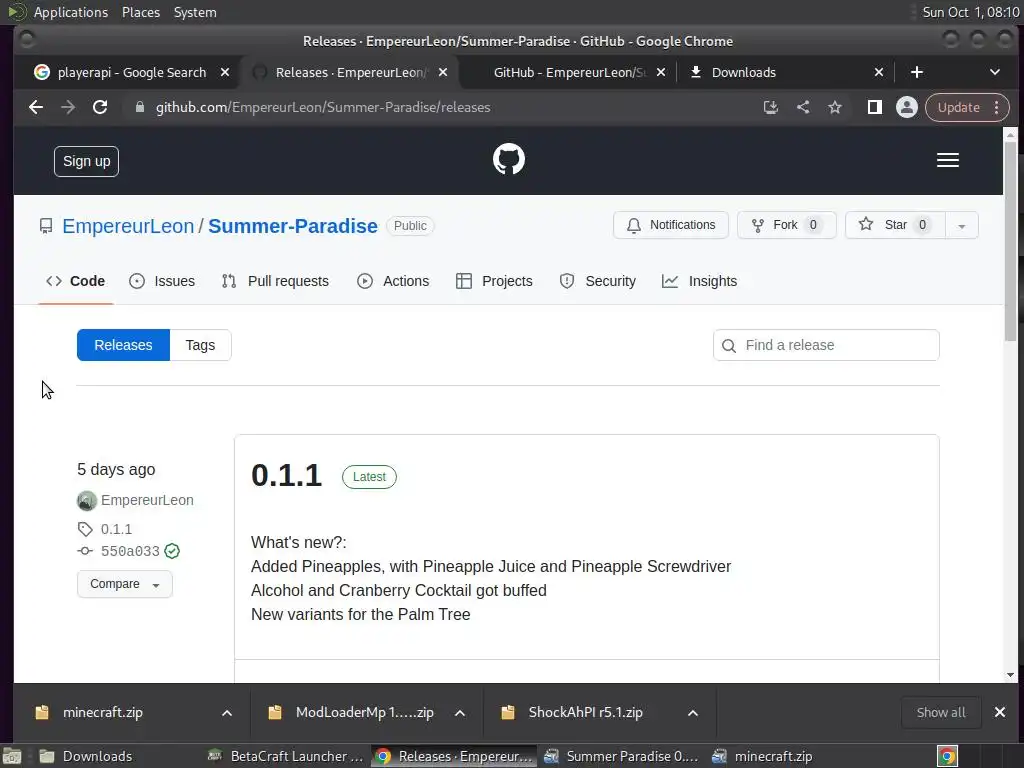Open the tab search dropdown chevron
Screen dimensions: 1024x768
coord(995,72)
